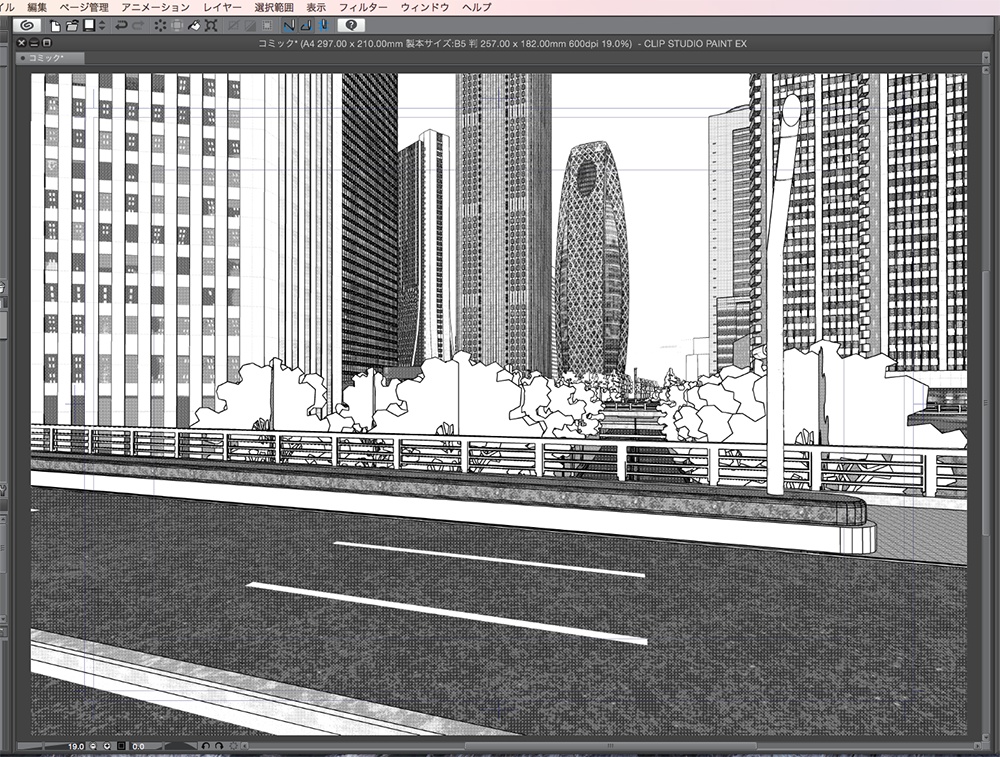Click the zoom percentage field showing 19.0
The width and height of the screenshot is (1000, 757).
pos(75,746)
